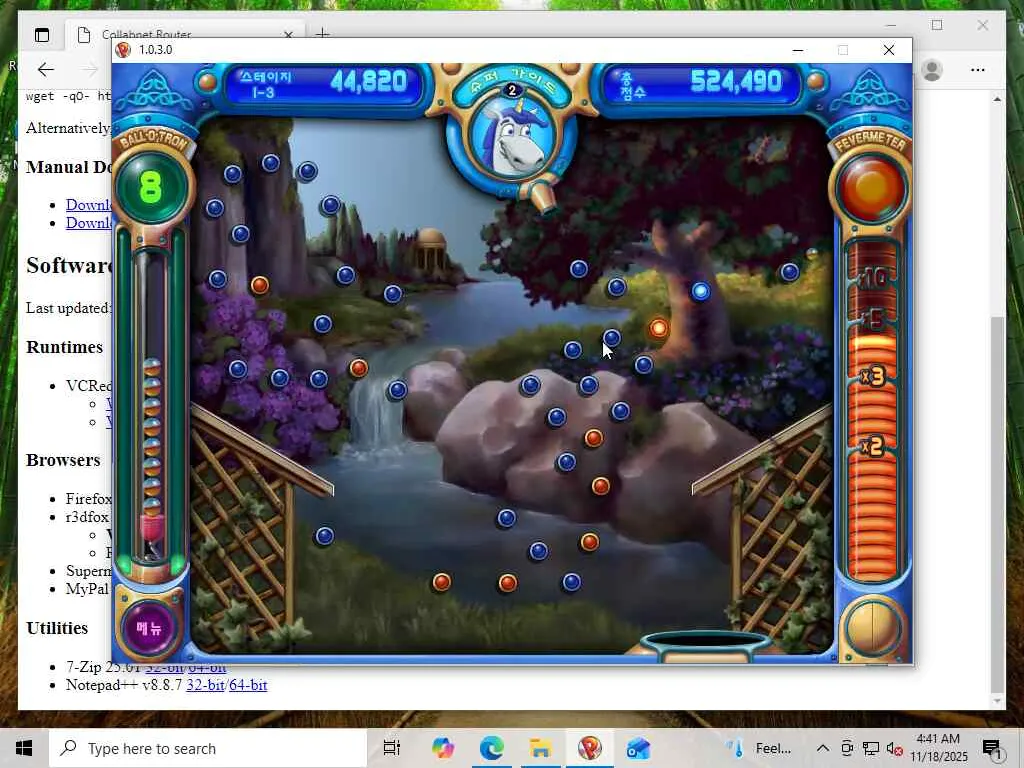Image resolution: width=1024 pixels, height=768 pixels.
Task: Minimize the 1.0.3.0 game window
Action: (x=797, y=50)
